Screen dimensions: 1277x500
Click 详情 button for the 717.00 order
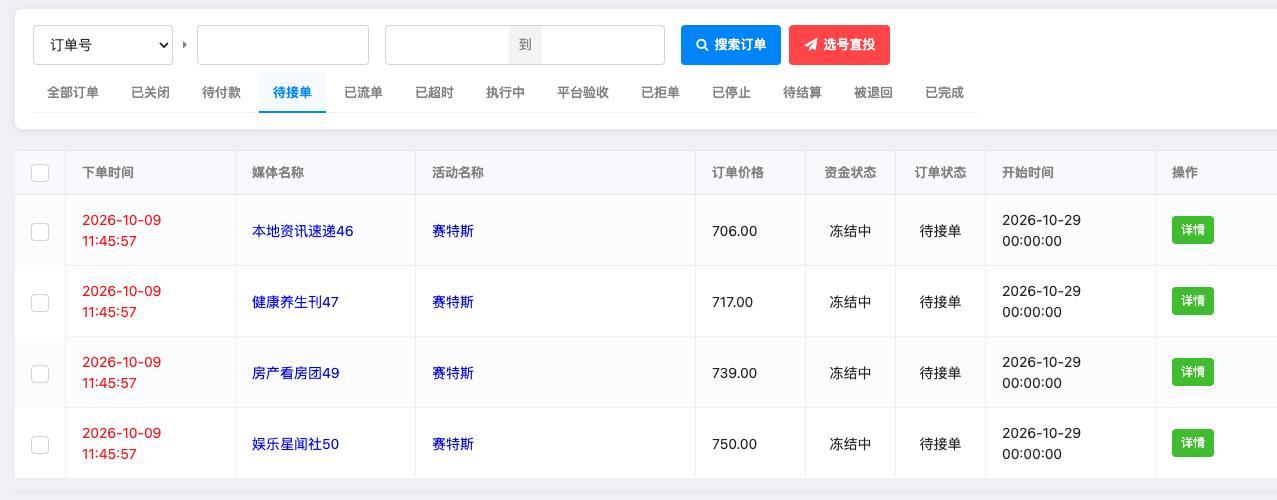pos(1193,301)
